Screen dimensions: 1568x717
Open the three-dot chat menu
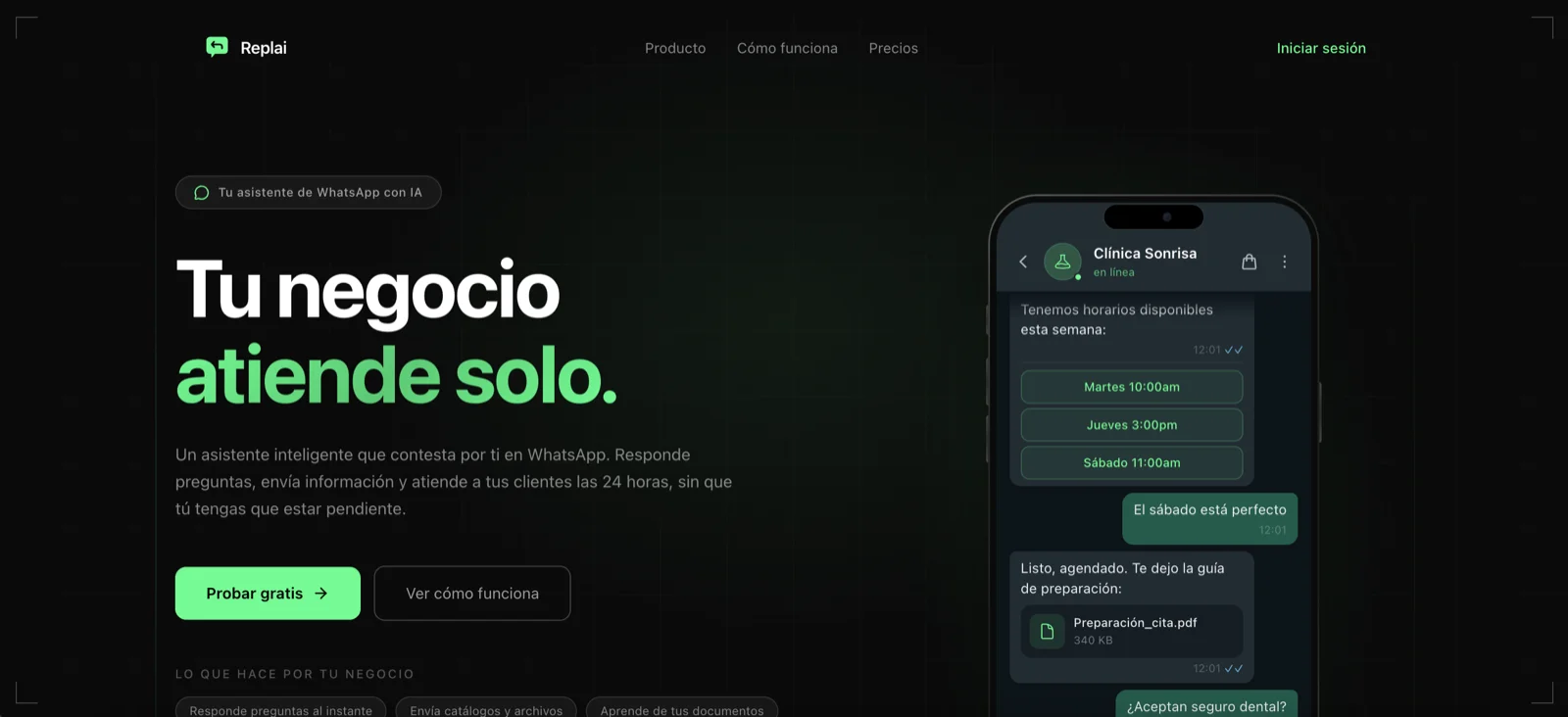click(1285, 262)
